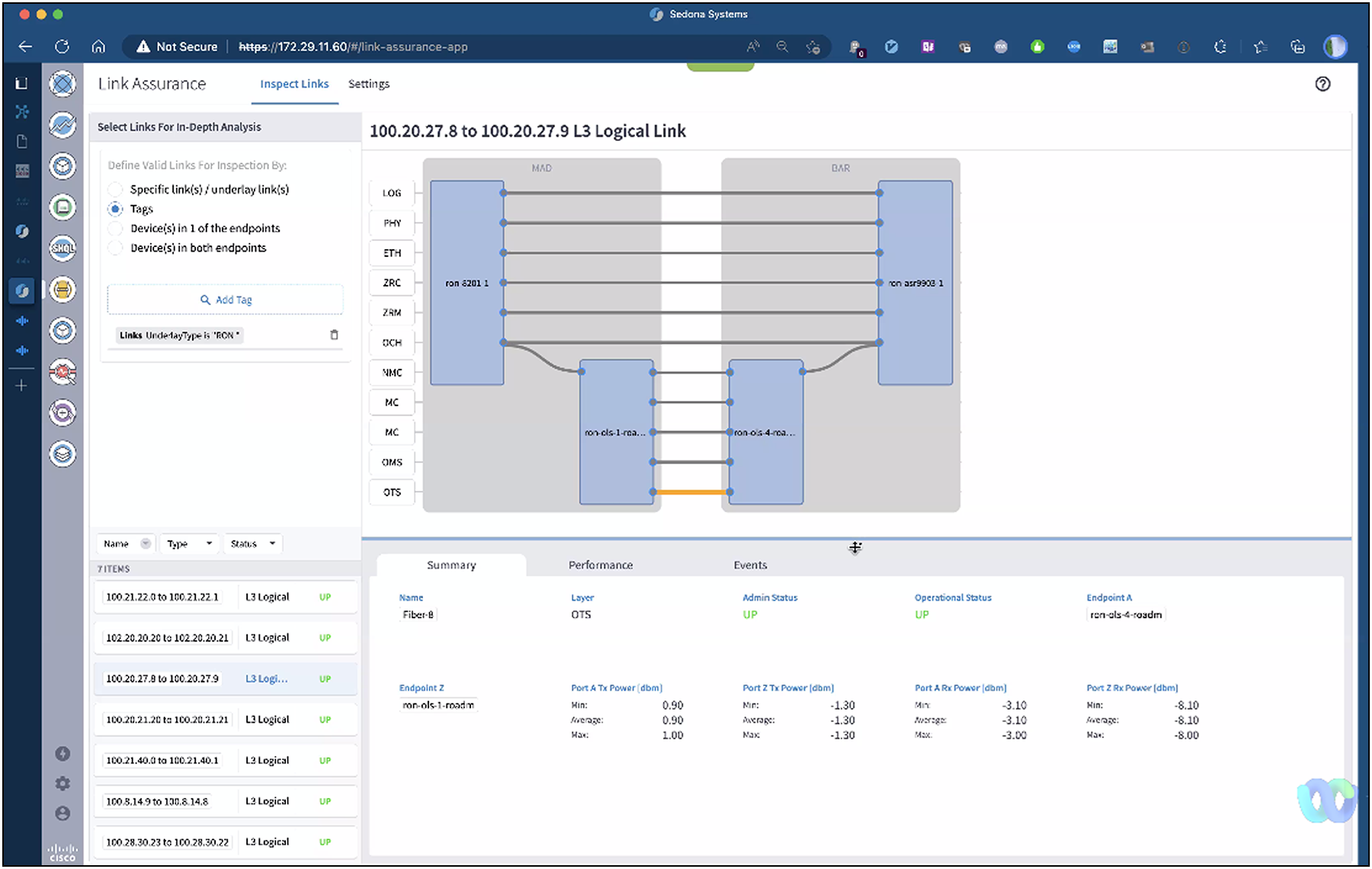Open the Settings tab

click(368, 84)
